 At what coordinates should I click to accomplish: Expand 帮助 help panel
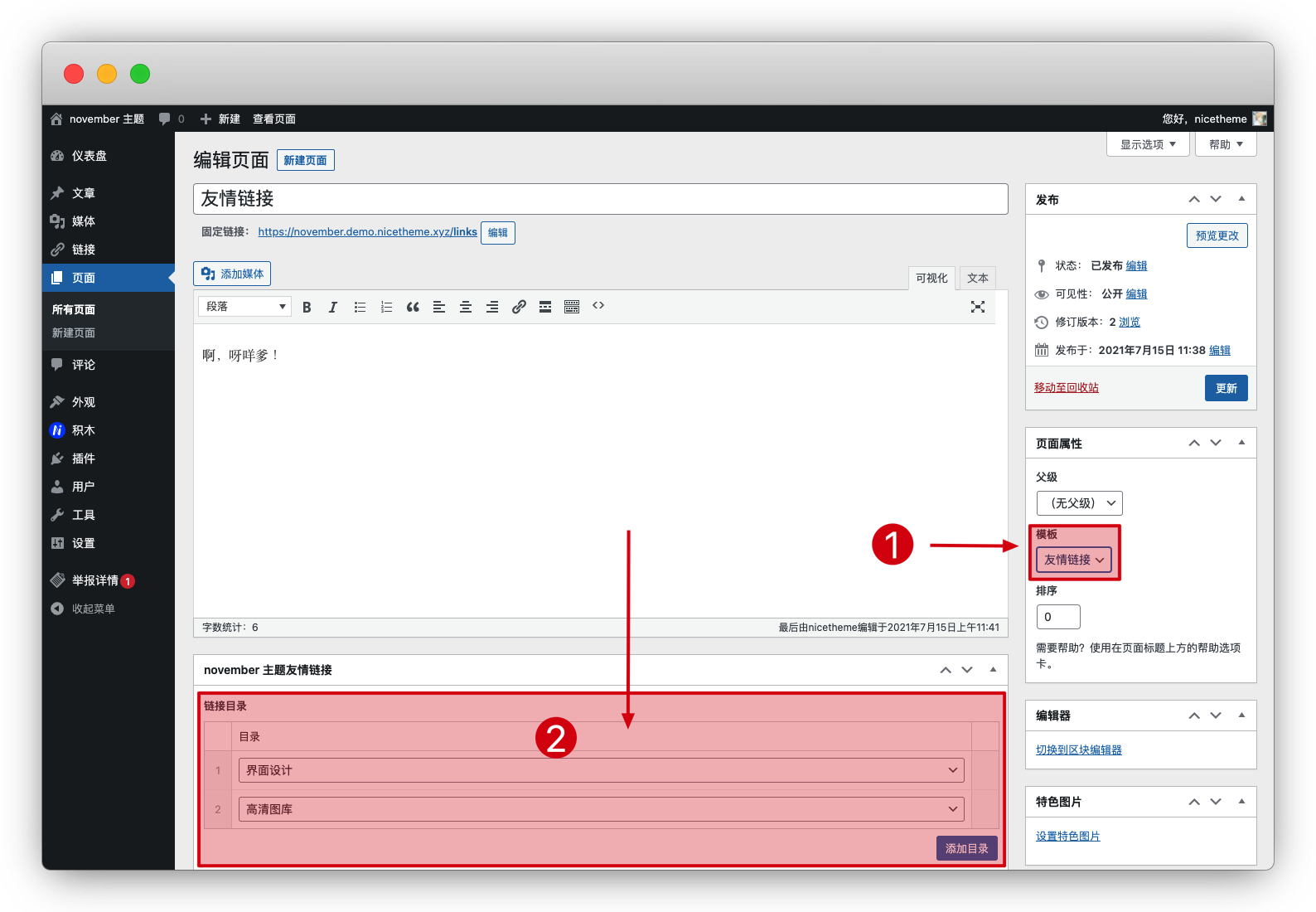pyautogui.click(x=1226, y=144)
